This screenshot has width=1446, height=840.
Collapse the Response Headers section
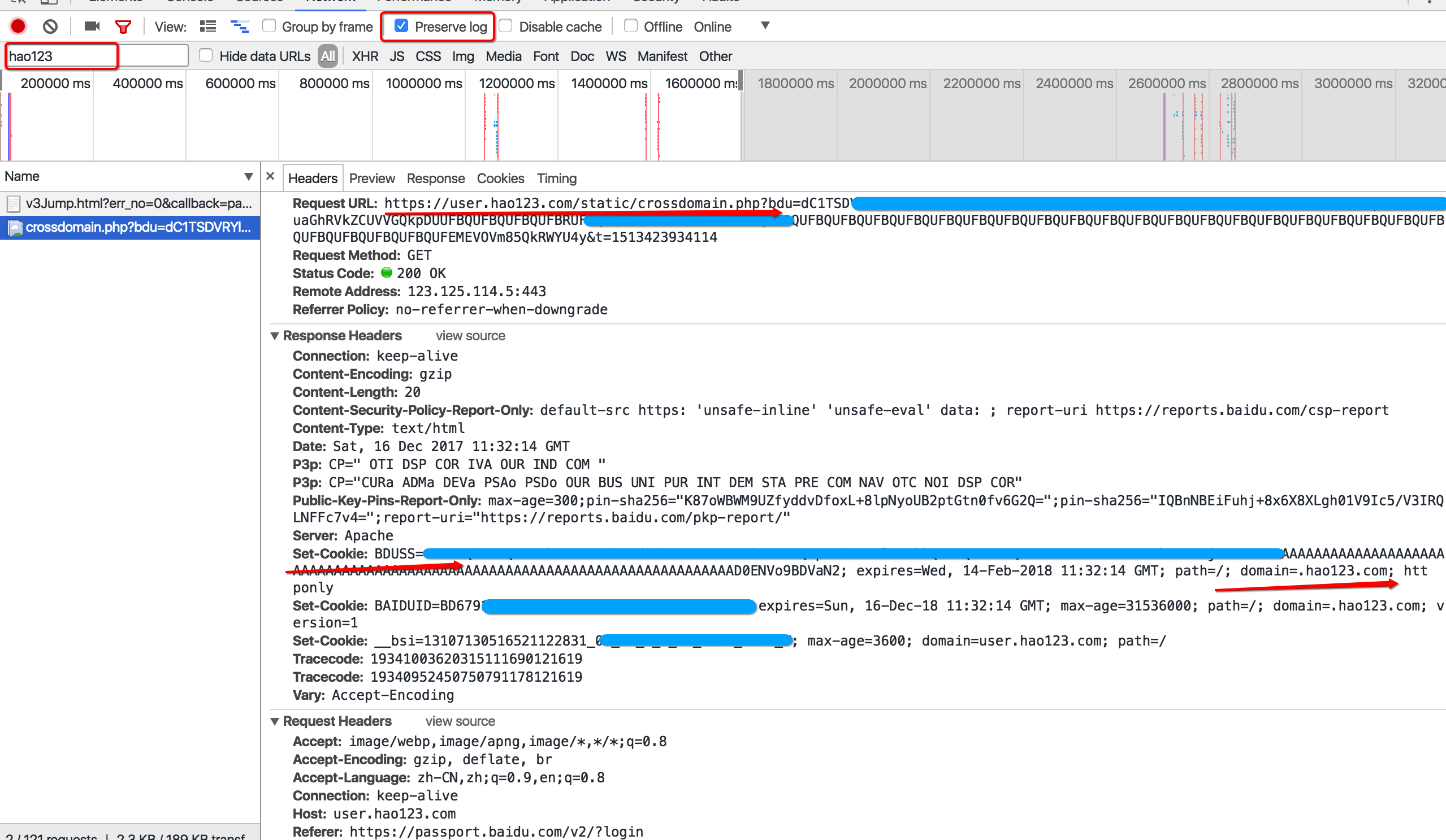click(275, 336)
